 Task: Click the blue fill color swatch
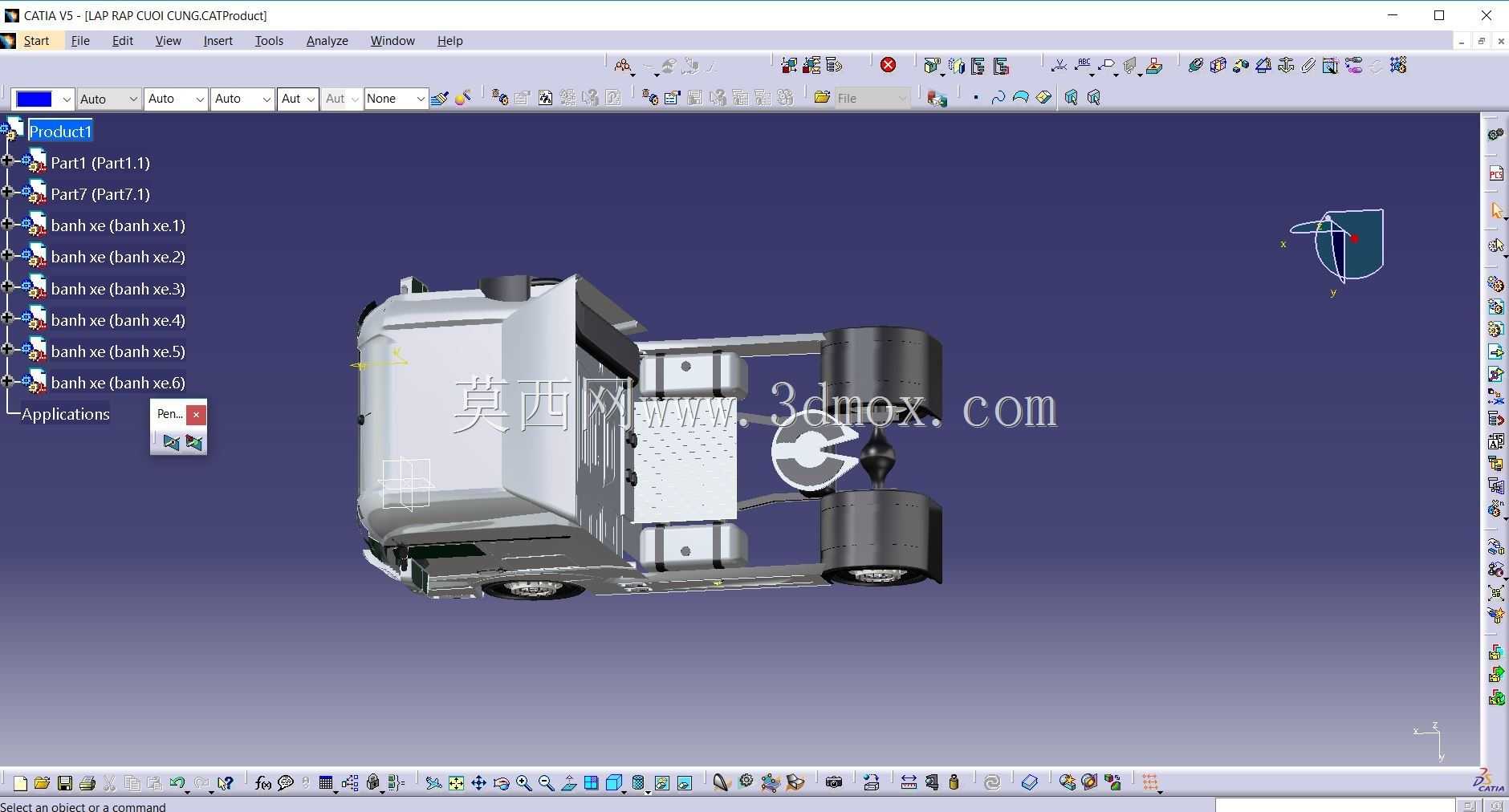[35, 99]
